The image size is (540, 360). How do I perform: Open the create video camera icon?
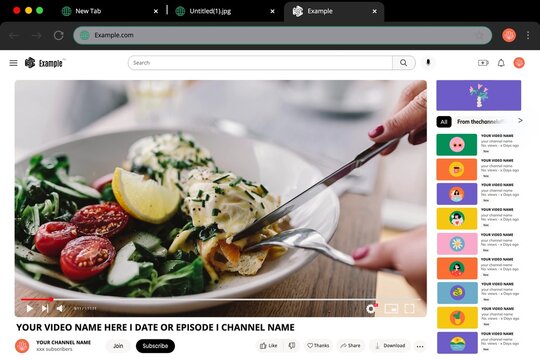click(x=483, y=63)
